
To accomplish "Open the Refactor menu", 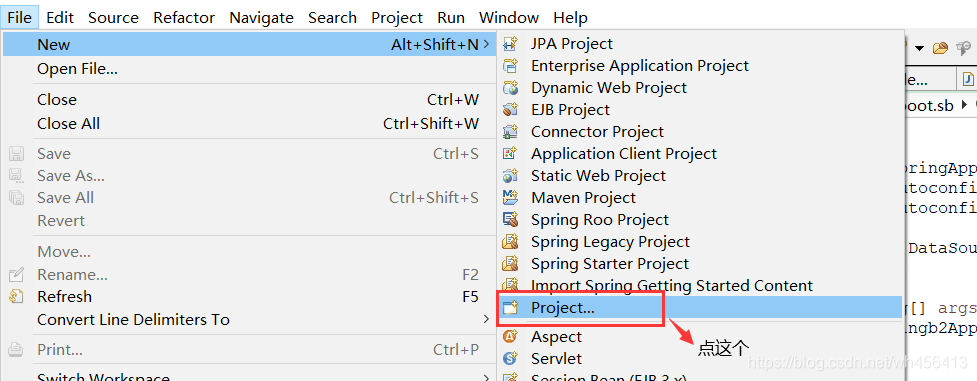I will [184, 17].
